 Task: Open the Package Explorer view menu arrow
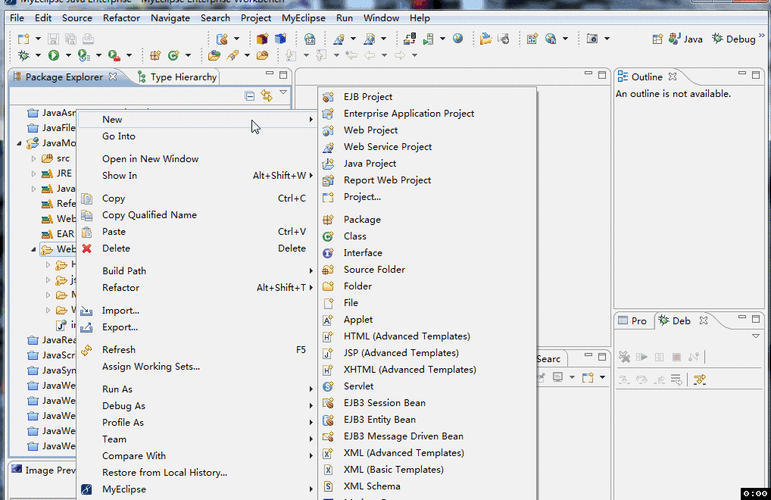283,92
